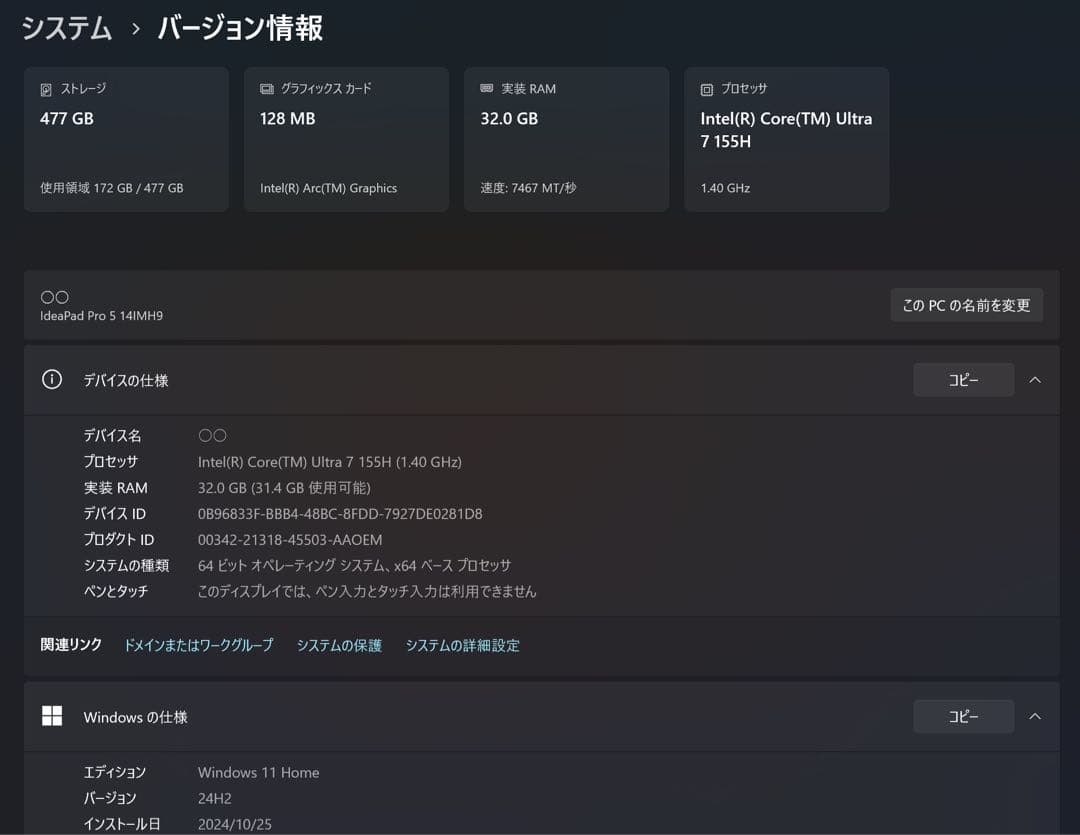Open the システムの詳細設定 link
The width and height of the screenshot is (1080, 835).
click(x=463, y=645)
